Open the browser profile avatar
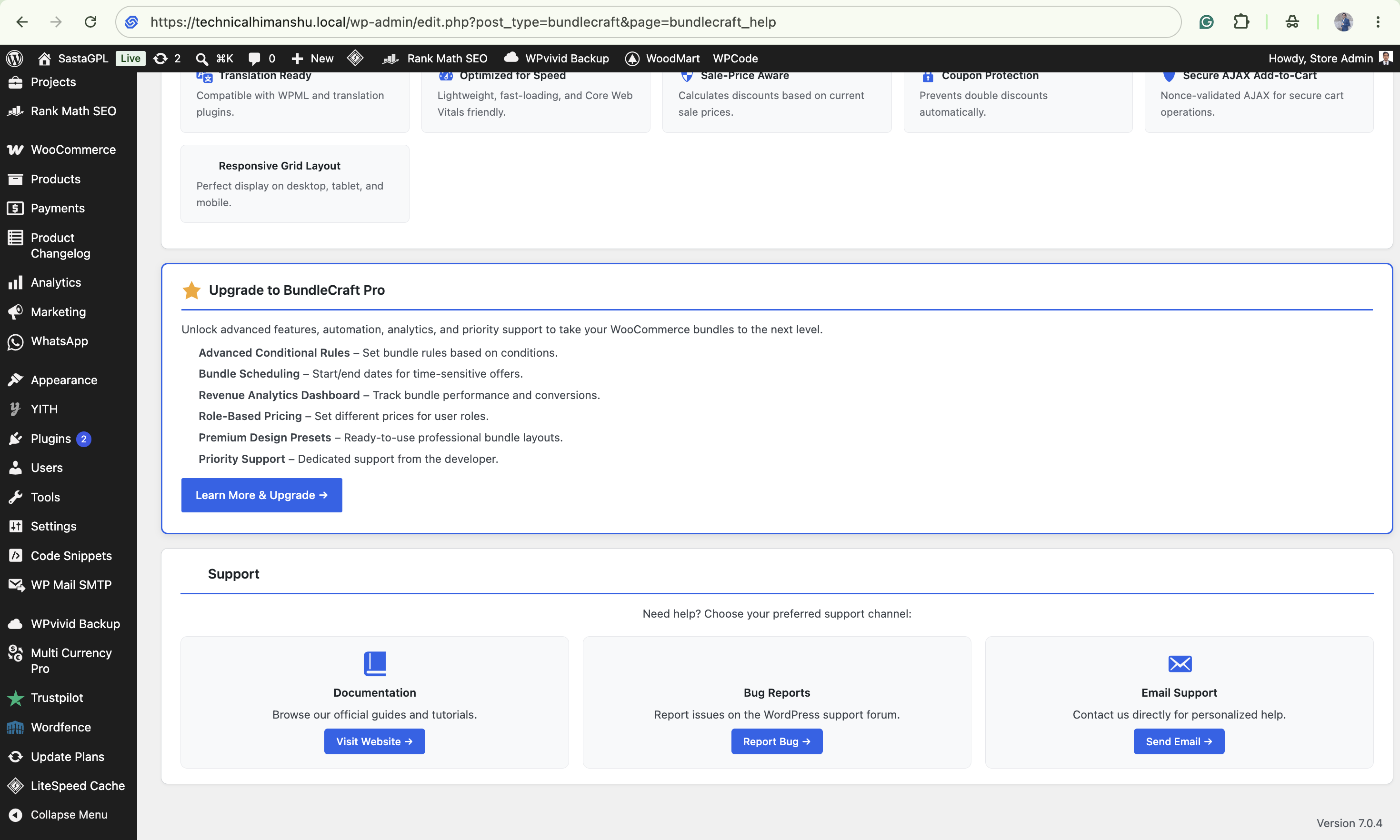Image resolution: width=1400 pixels, height=840 pixels. 1343,22
